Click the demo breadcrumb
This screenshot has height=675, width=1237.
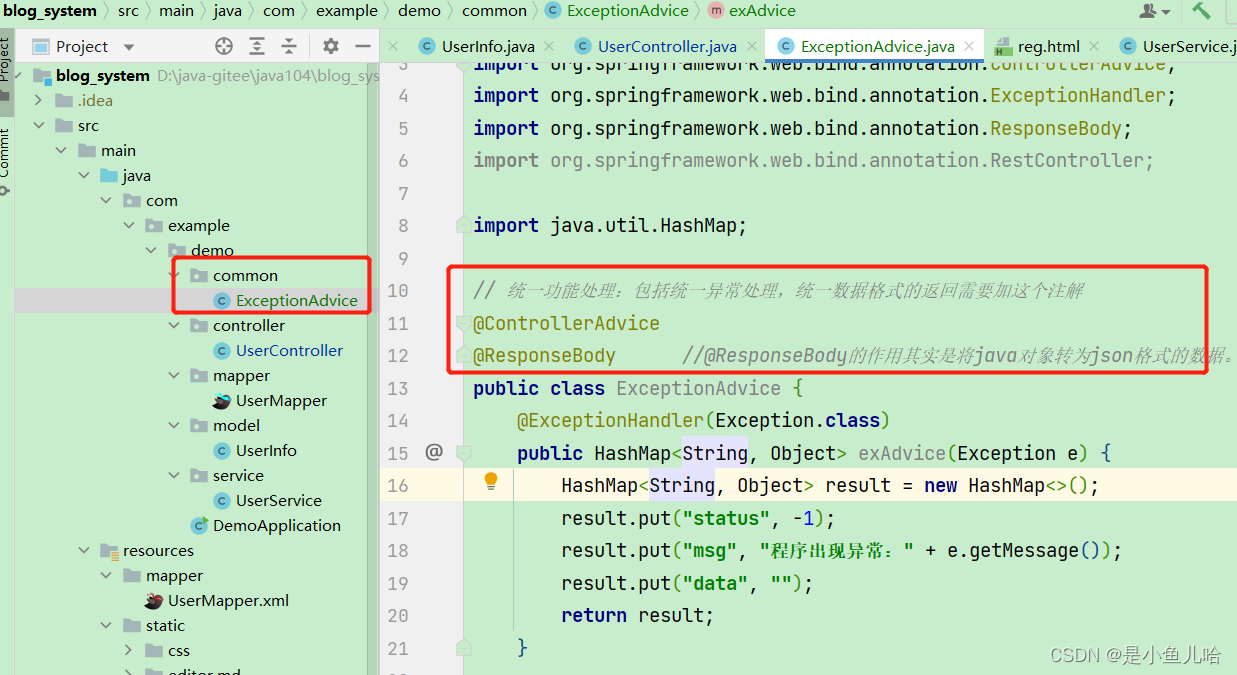(419, 11)
